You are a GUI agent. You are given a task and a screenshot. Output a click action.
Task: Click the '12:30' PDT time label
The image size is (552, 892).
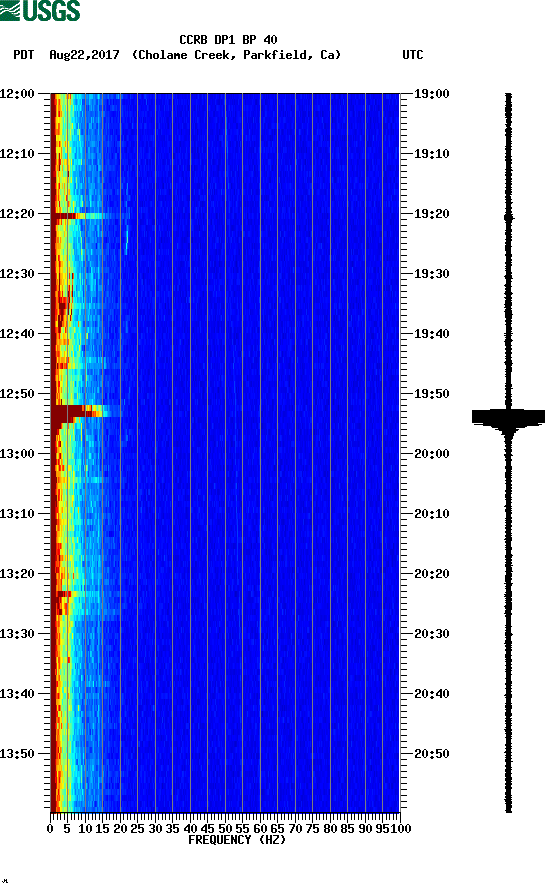(17, 274)
